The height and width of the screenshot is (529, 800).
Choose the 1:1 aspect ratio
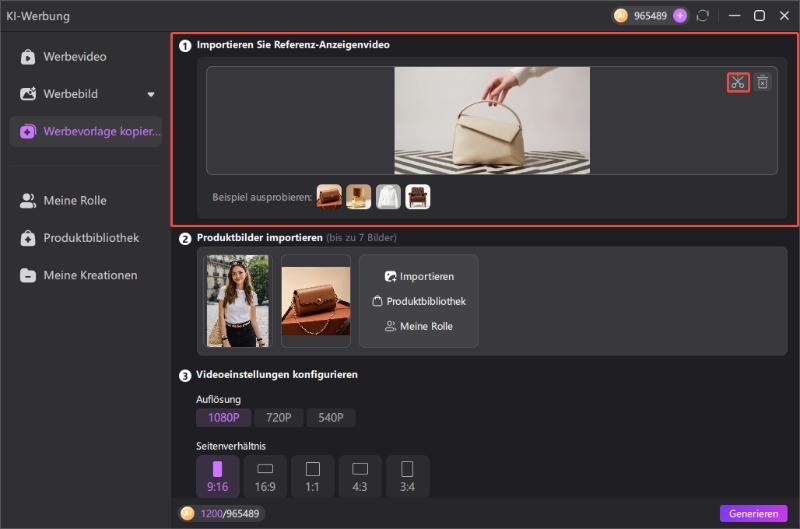tap(312, 476)
